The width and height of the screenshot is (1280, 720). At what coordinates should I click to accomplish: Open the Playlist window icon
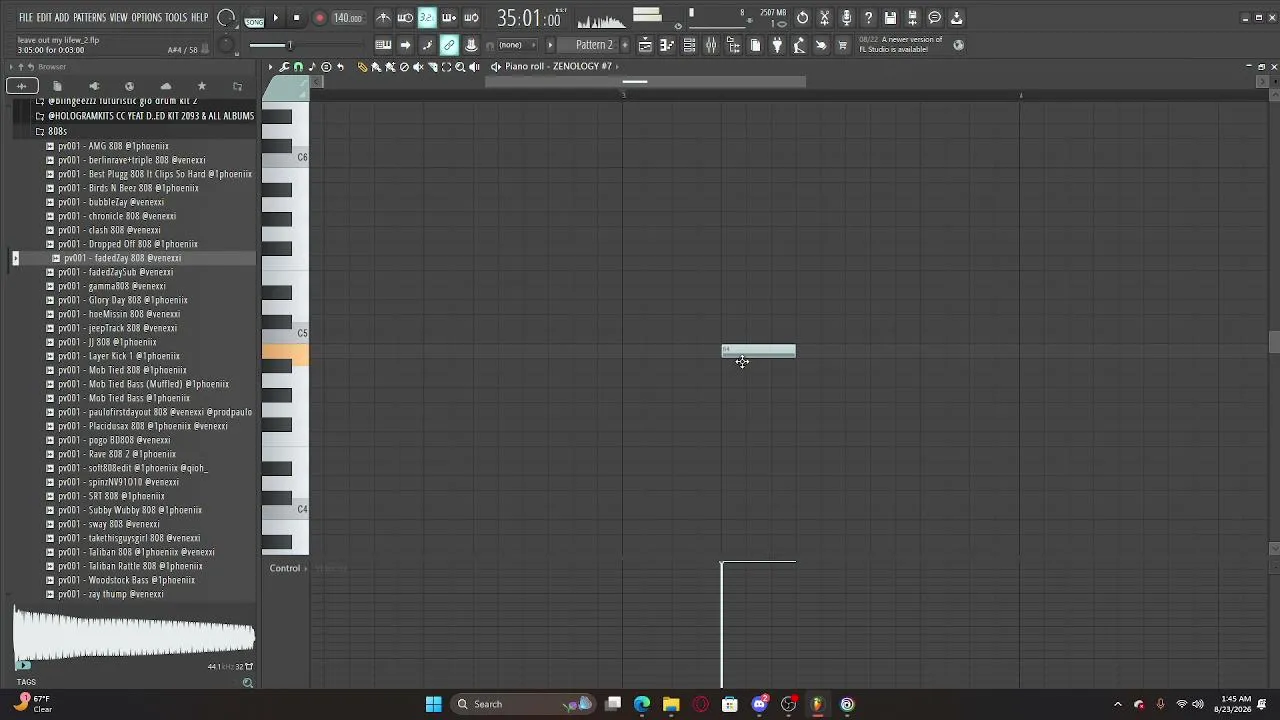pos(645,45)
